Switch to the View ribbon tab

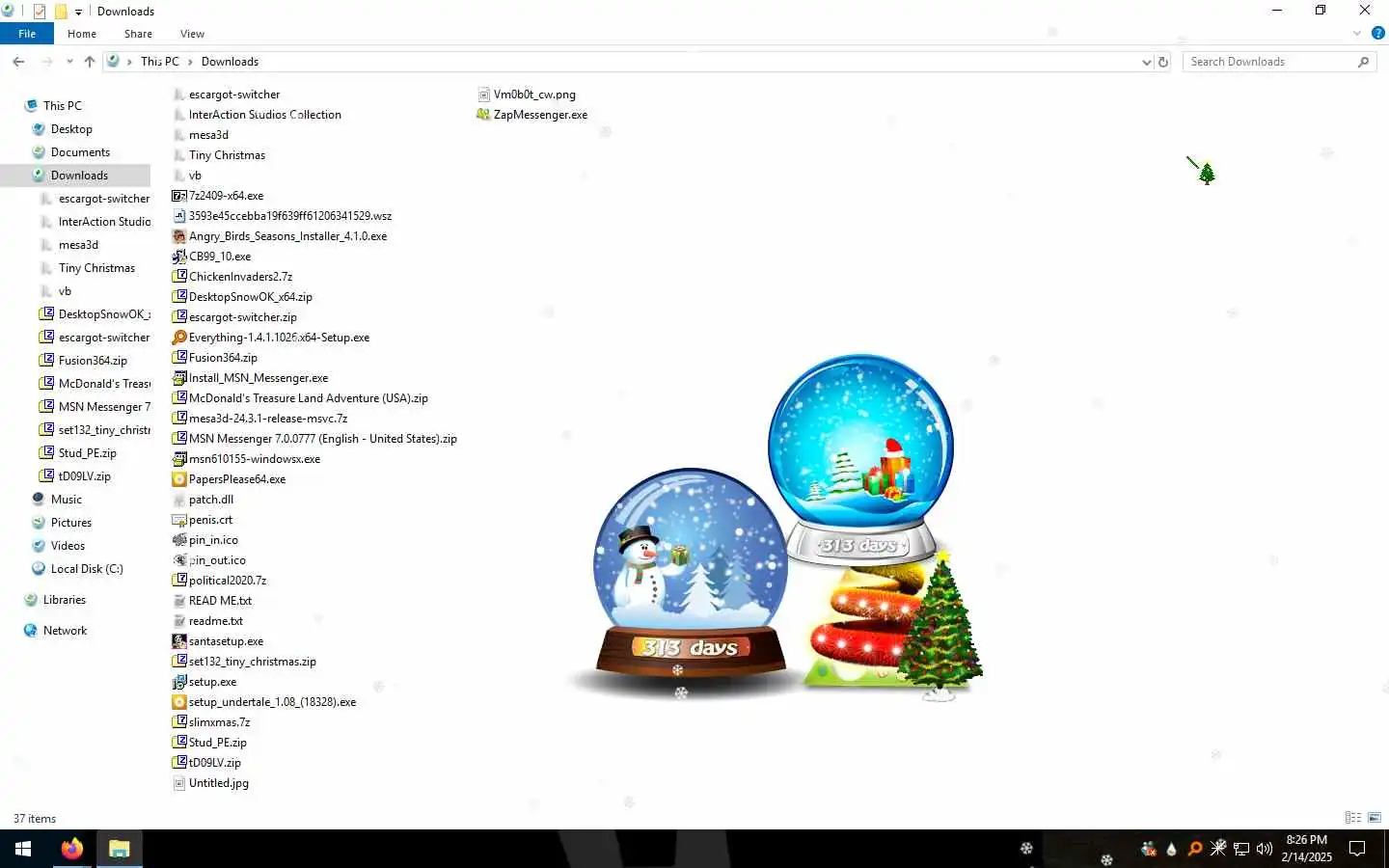click(192, 34)
